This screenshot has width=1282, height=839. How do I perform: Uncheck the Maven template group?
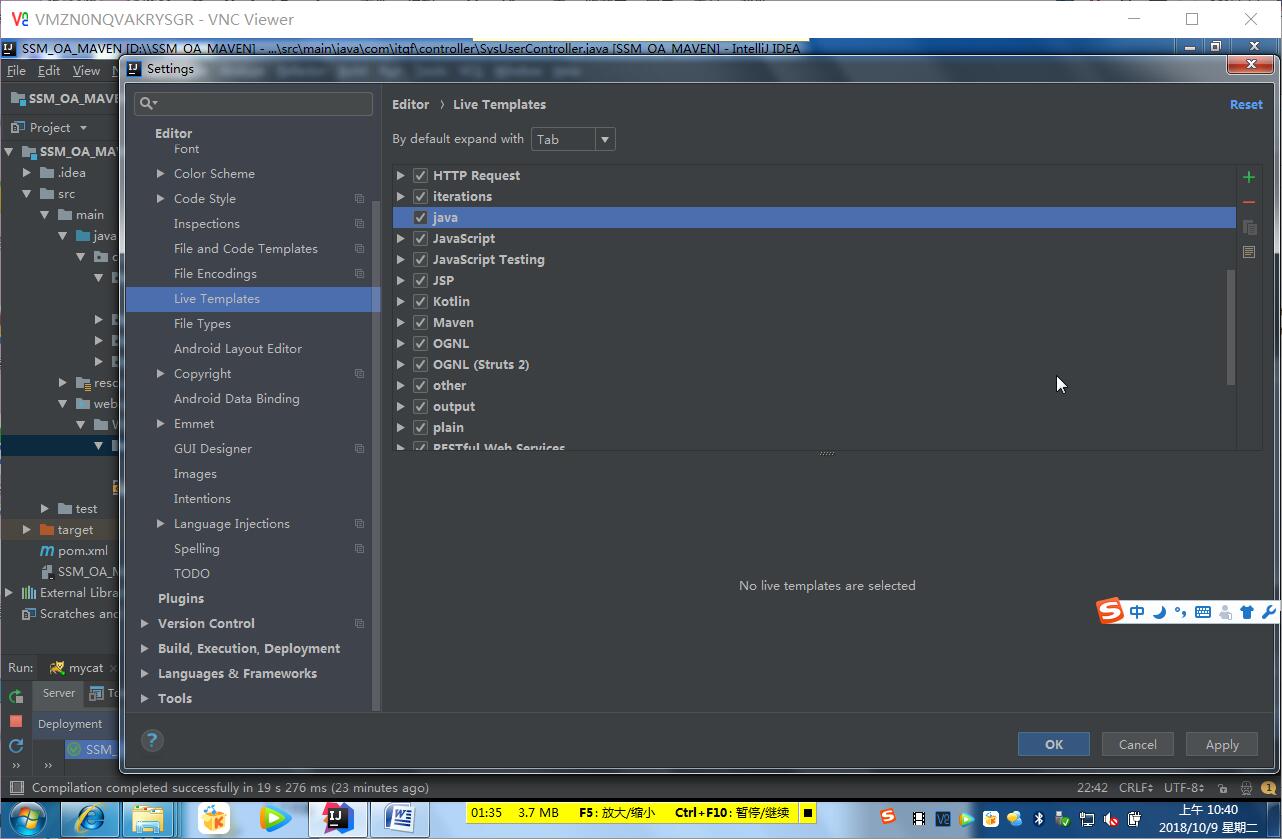420,322
